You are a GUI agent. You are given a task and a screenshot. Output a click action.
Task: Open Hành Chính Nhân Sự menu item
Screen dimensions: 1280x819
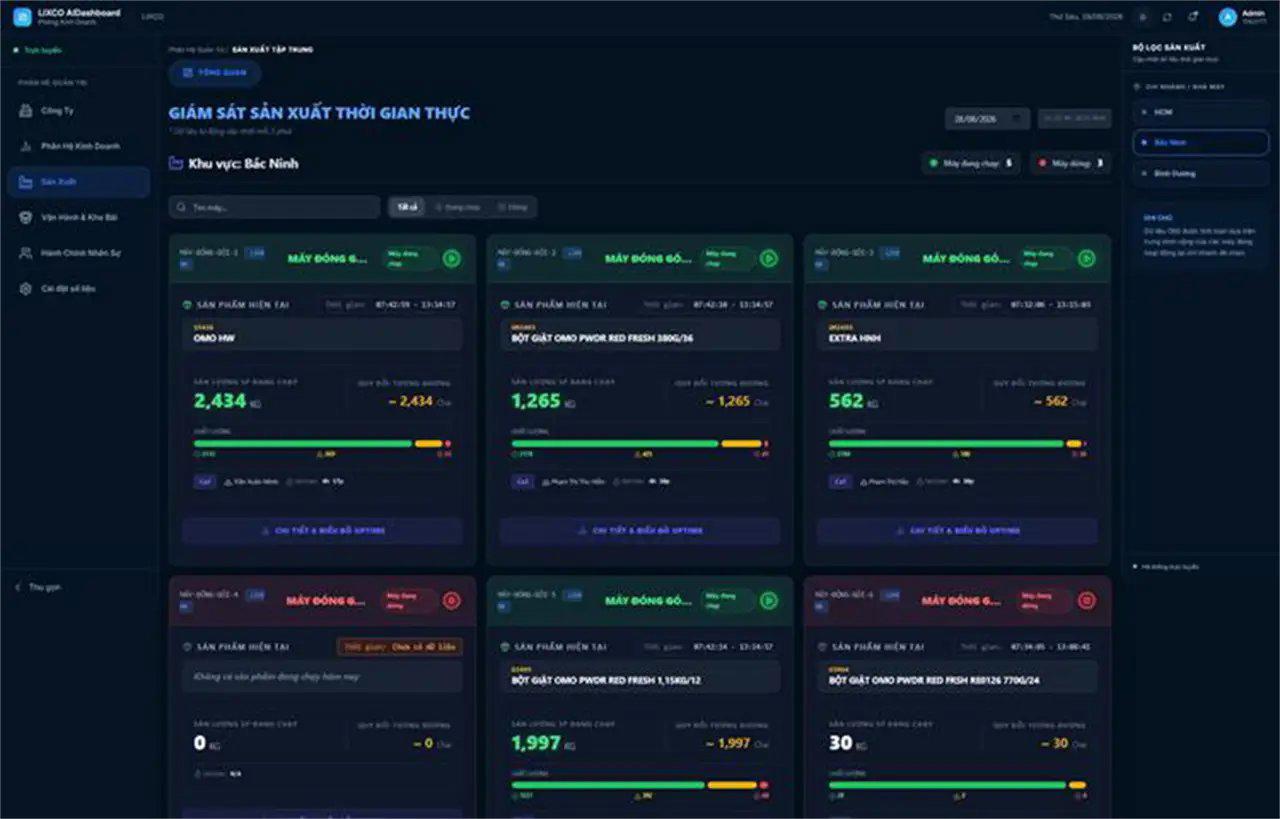click(x=78, y=253)
